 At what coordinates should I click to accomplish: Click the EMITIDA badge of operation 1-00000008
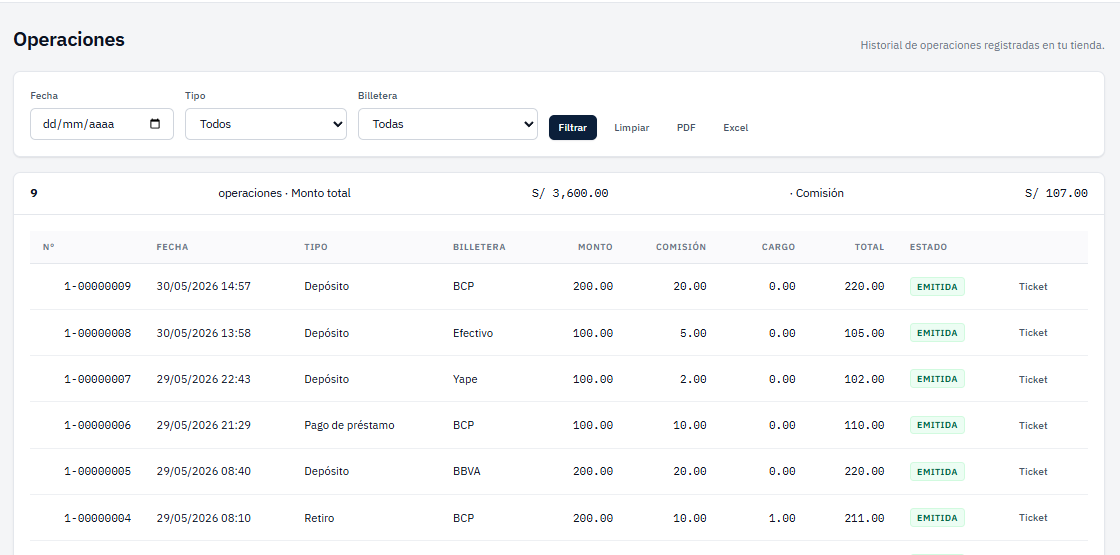pos(937,333)
